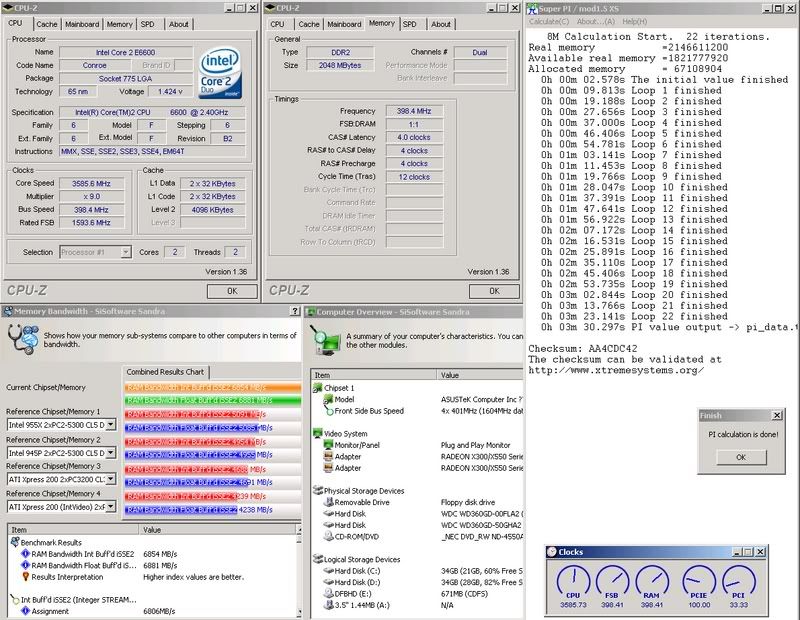
Task: Open the Calculate(C) menu in Super PI
Action: tap(549, 21)
